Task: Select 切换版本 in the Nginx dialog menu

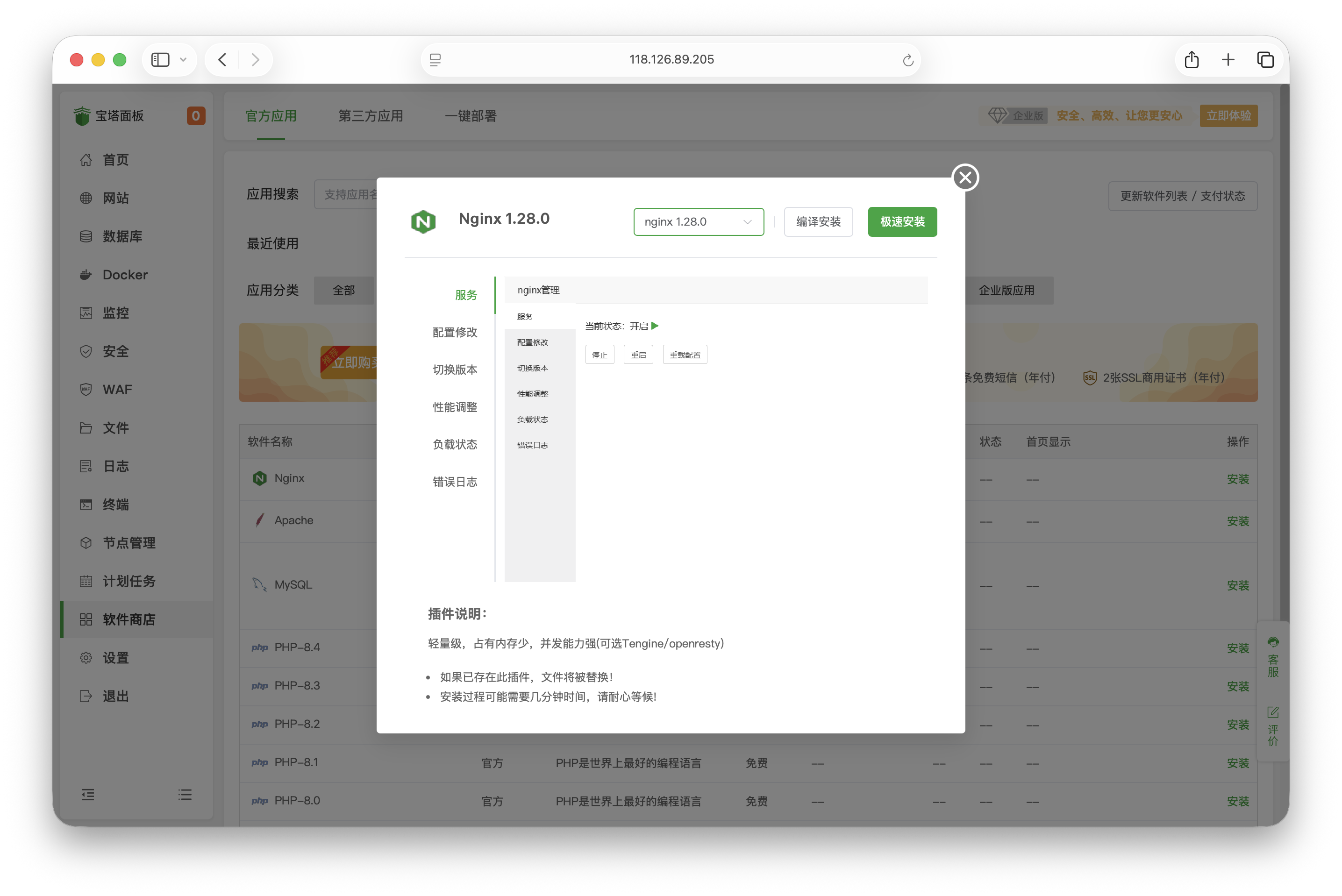Action: pos(454,369)
